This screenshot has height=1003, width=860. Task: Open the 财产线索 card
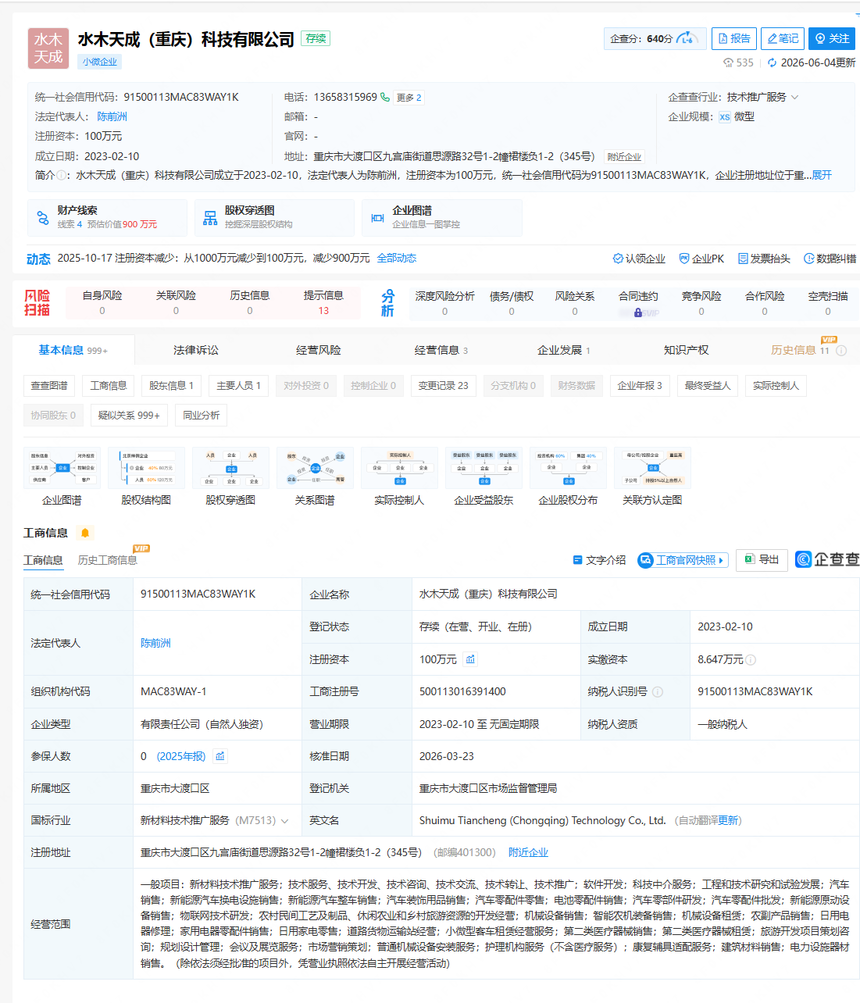107,217
